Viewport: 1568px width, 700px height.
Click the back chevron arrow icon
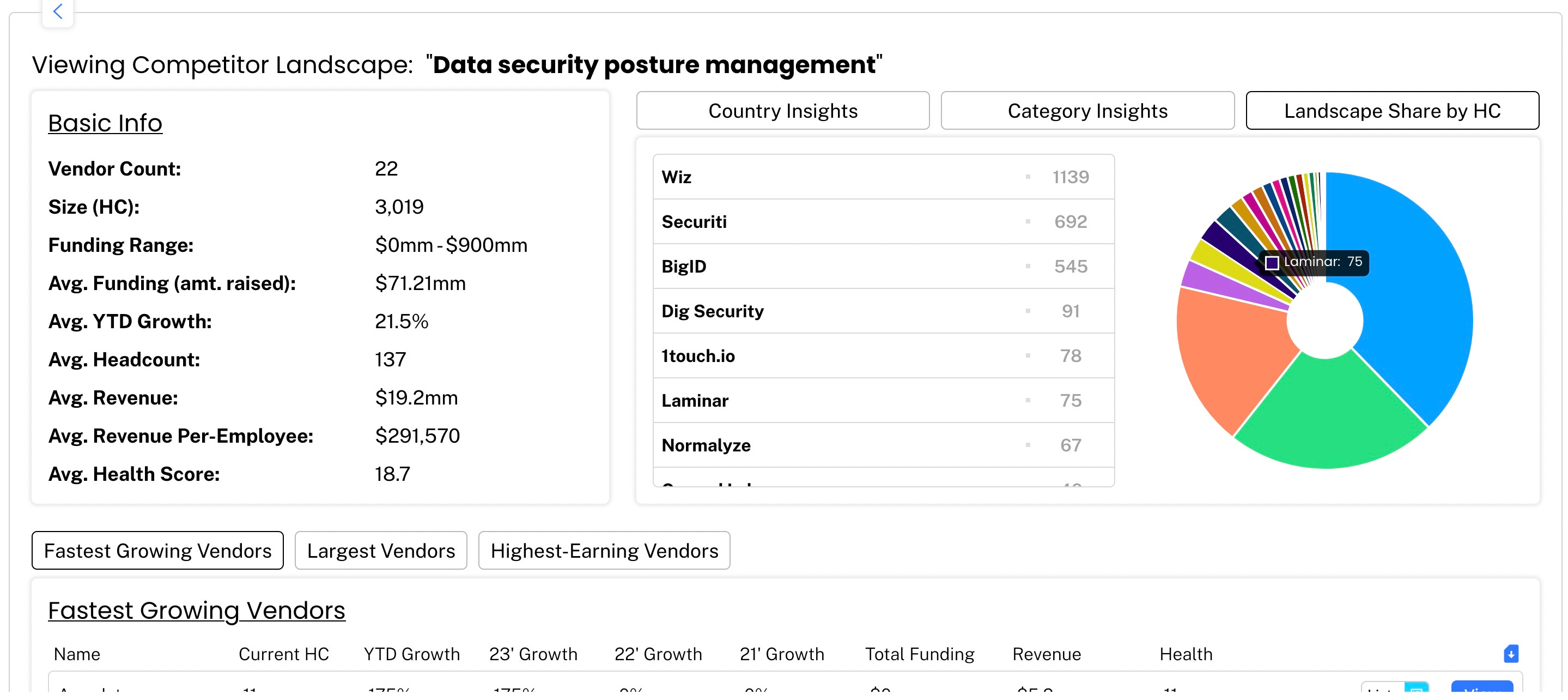58,11
